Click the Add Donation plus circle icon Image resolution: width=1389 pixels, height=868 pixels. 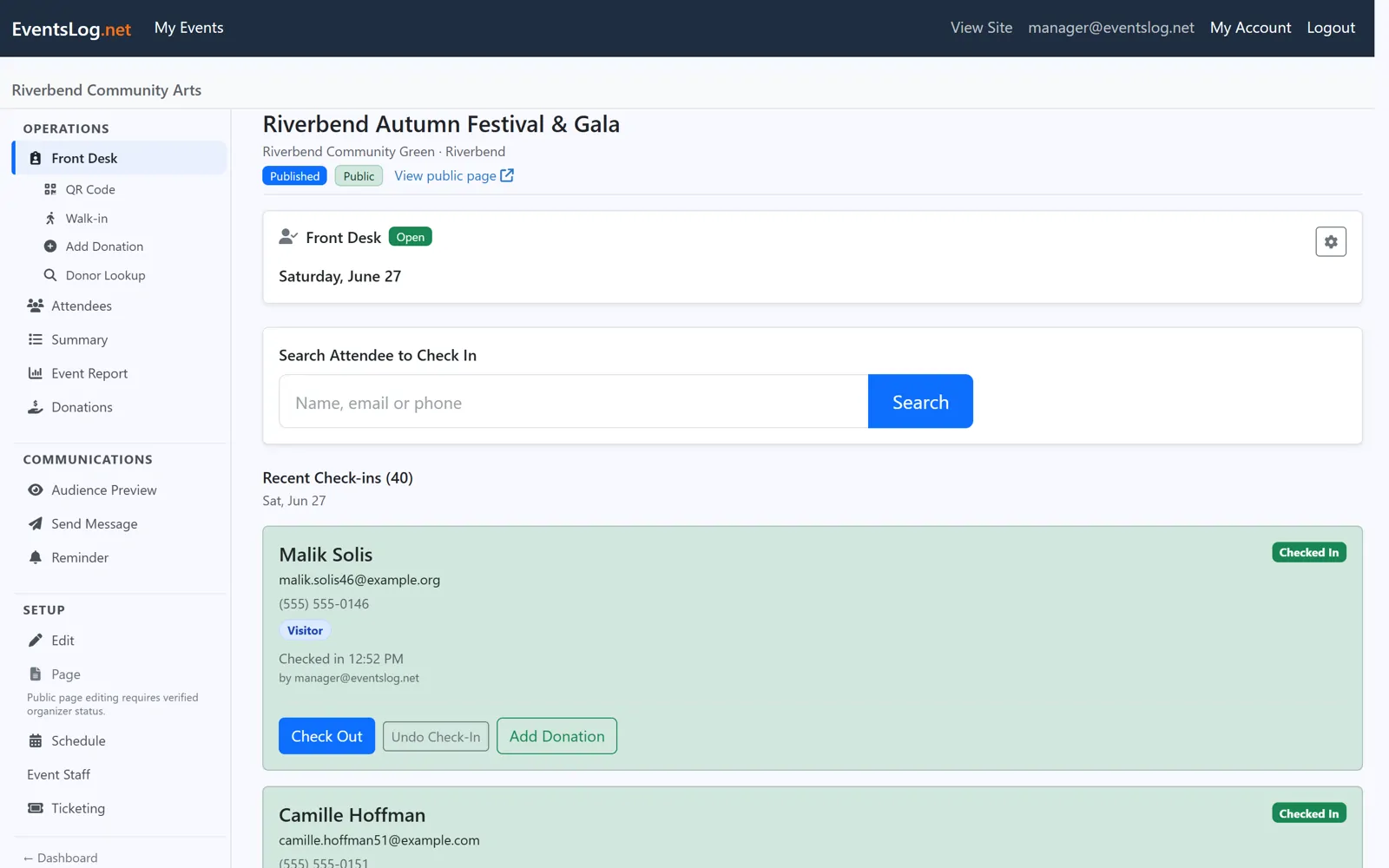[50, 247]
